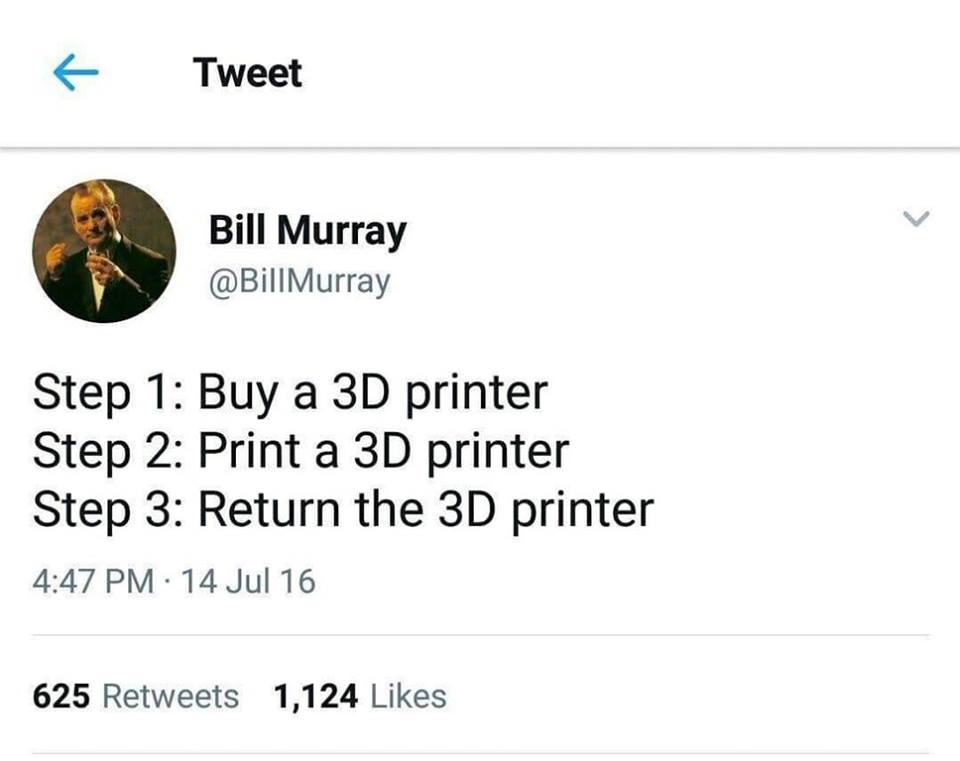
Task: Select the "Step 3: Return the 3D printer" line
Action: point(343,510)
